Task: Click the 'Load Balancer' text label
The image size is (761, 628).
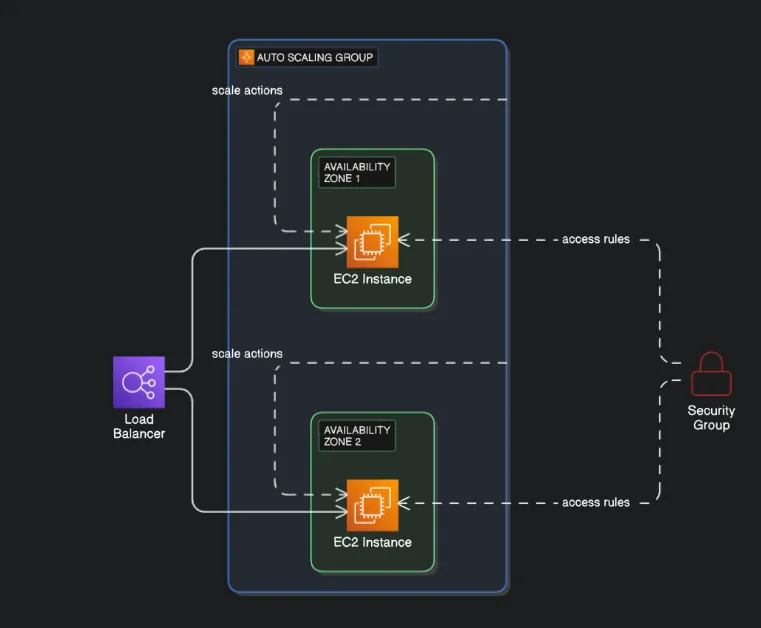Action: point(139,426)
